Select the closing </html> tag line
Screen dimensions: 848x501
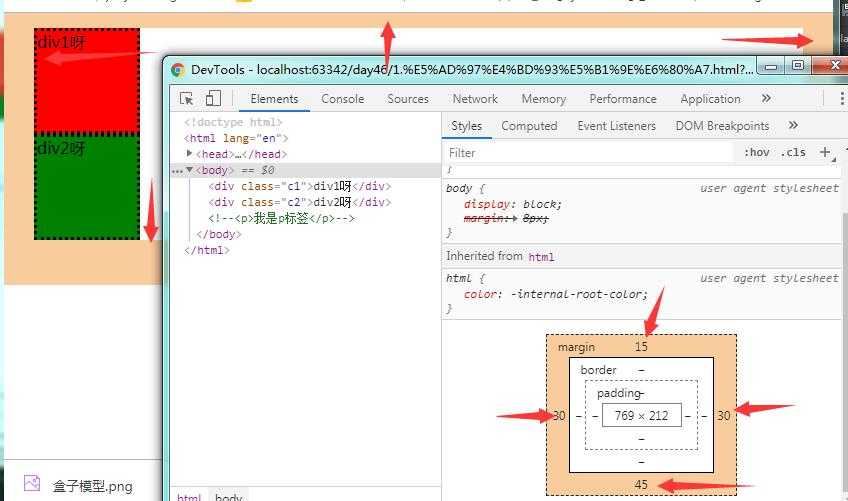[x=207, y=250]
